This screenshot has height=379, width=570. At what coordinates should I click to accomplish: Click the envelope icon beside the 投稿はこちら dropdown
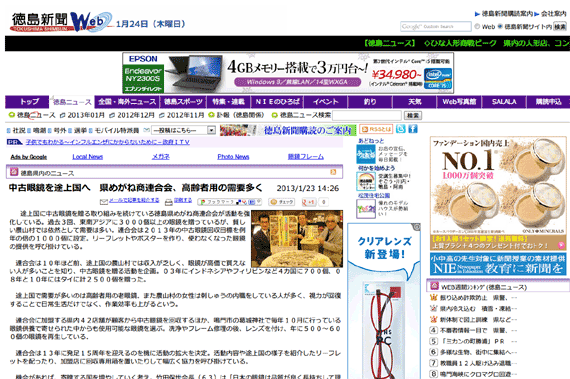pyautogui.click(x=146, y=130)
